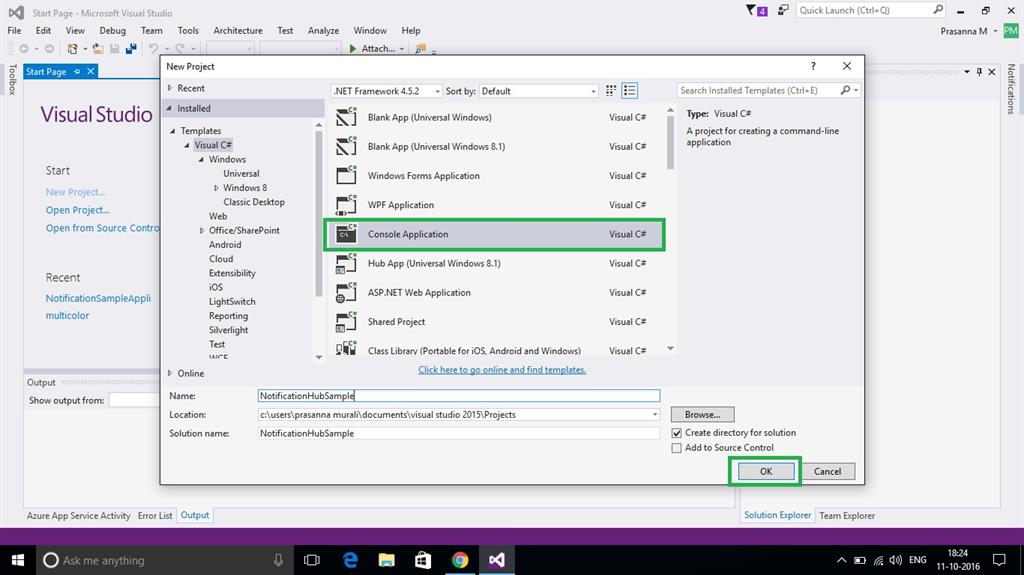
Task: Switch templates to medium icons list view
Action: (x=630, y=91)
